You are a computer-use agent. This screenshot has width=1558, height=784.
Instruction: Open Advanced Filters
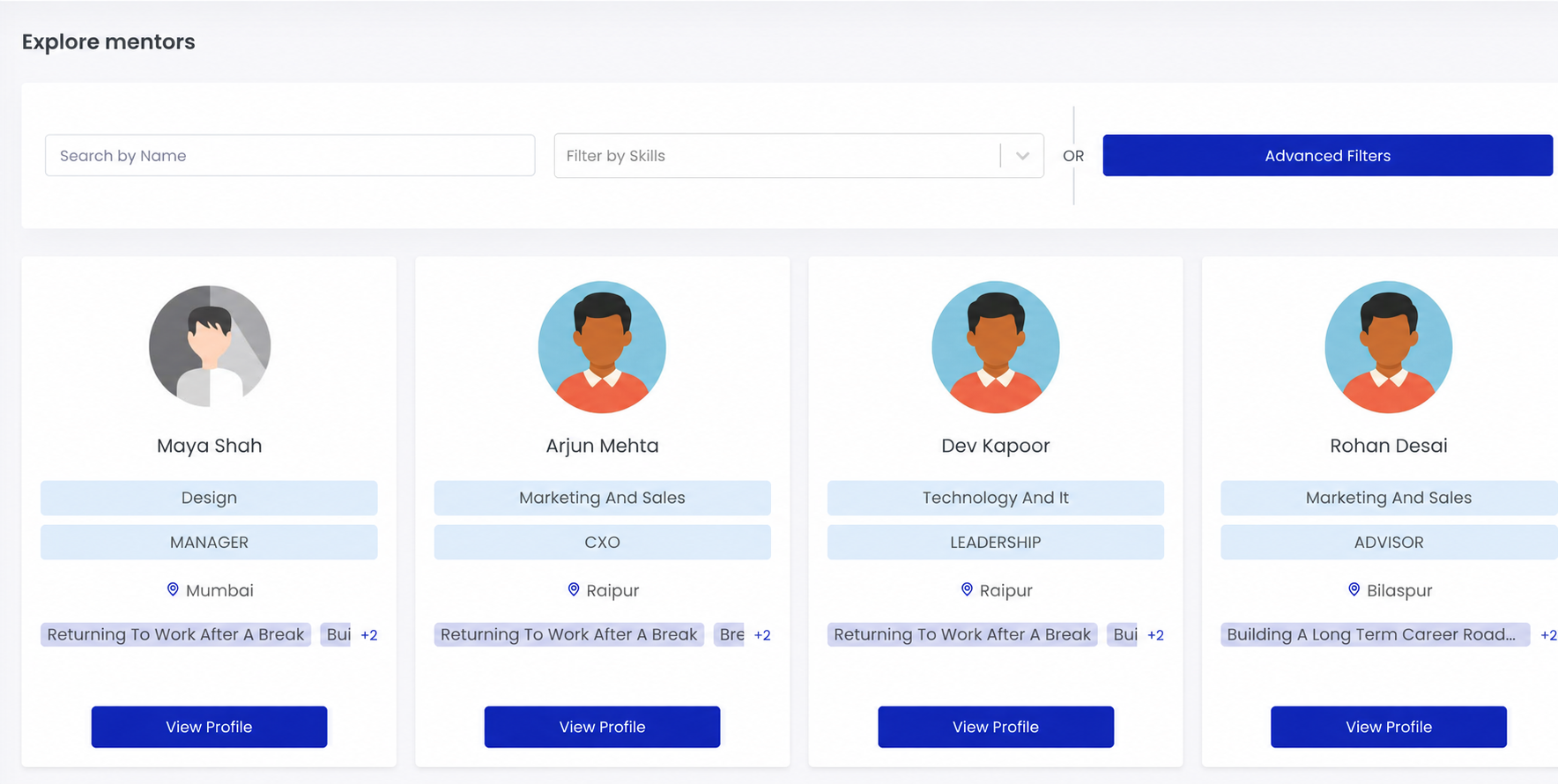(1327, 155)
